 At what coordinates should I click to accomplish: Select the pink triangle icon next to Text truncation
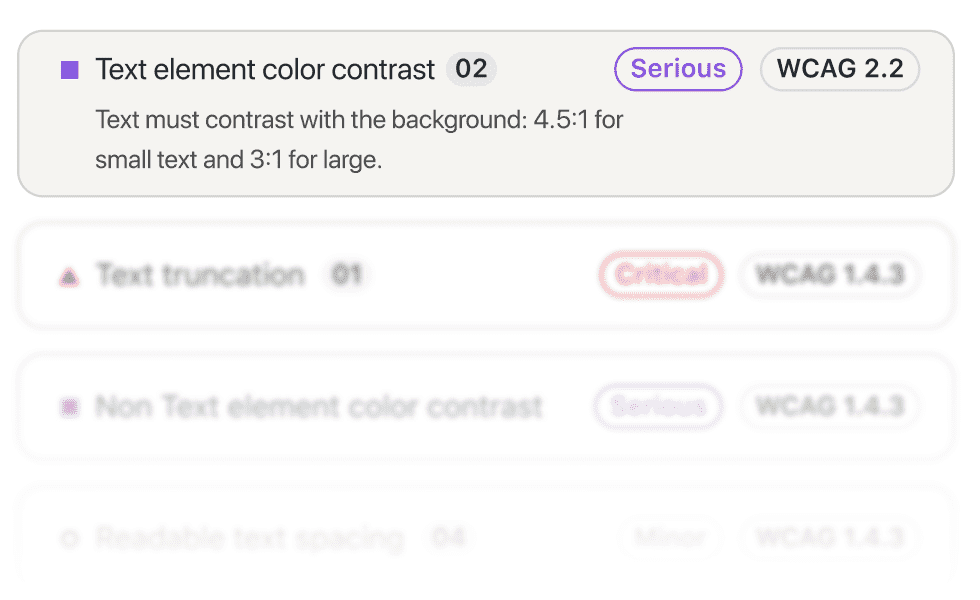tap(69, 275)
